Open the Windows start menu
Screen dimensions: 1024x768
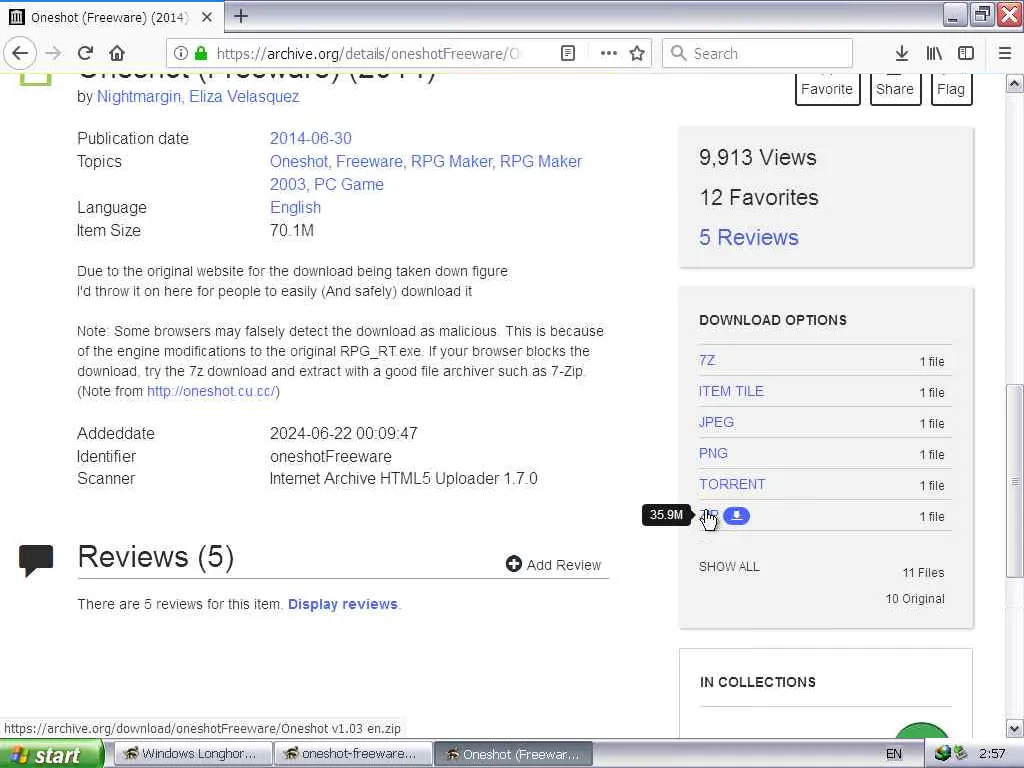click(x=51, y=754)
